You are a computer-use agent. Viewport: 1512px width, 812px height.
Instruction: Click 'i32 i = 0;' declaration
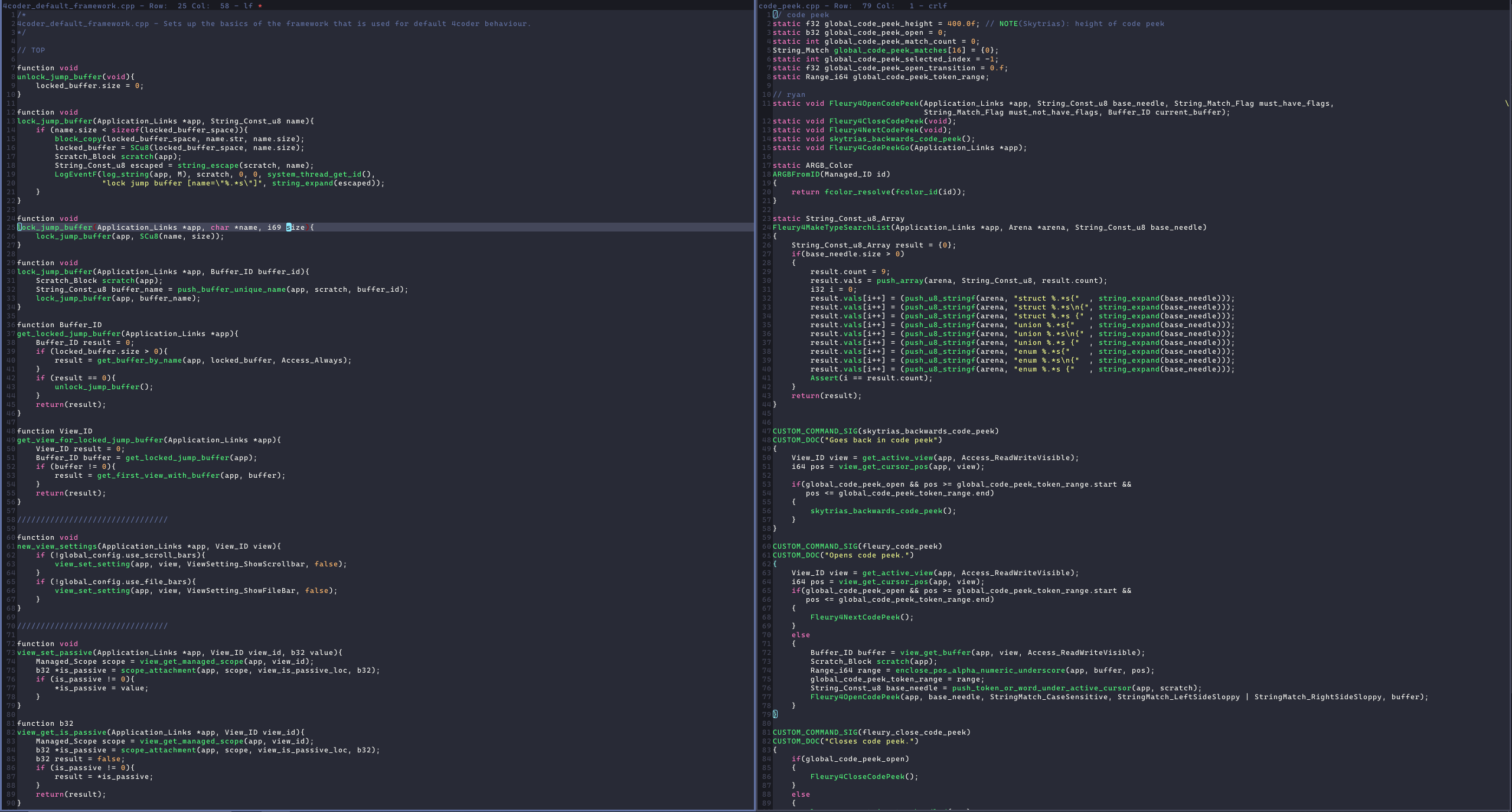point(834,289)
